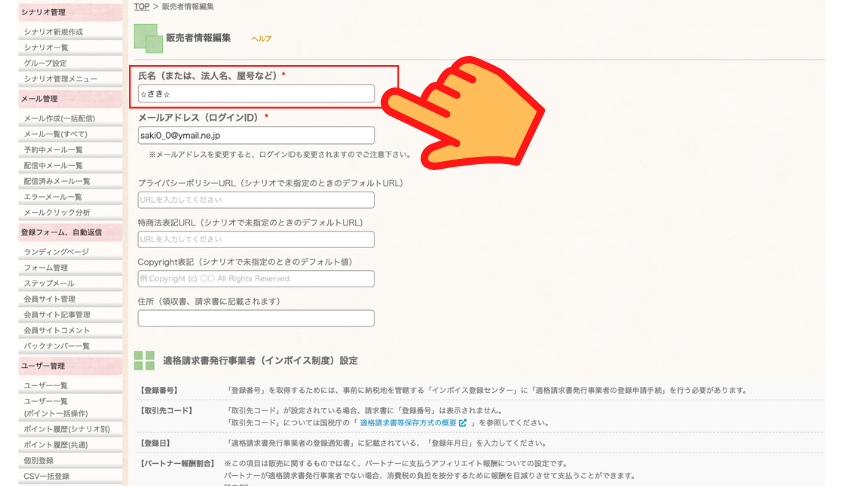Click the 住所 address input field
Screen dimensions: 856x486
256,318
